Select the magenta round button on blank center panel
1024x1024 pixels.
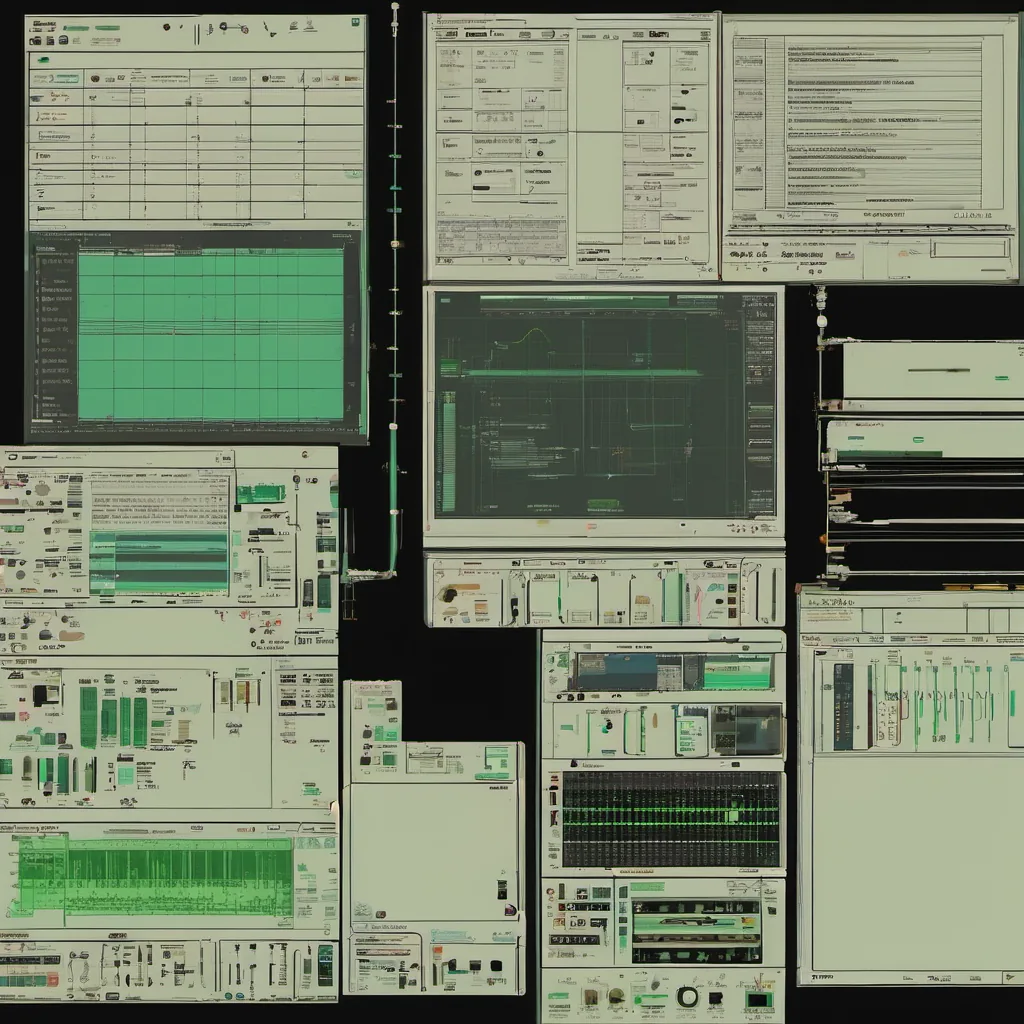click(x=511, y=911)
